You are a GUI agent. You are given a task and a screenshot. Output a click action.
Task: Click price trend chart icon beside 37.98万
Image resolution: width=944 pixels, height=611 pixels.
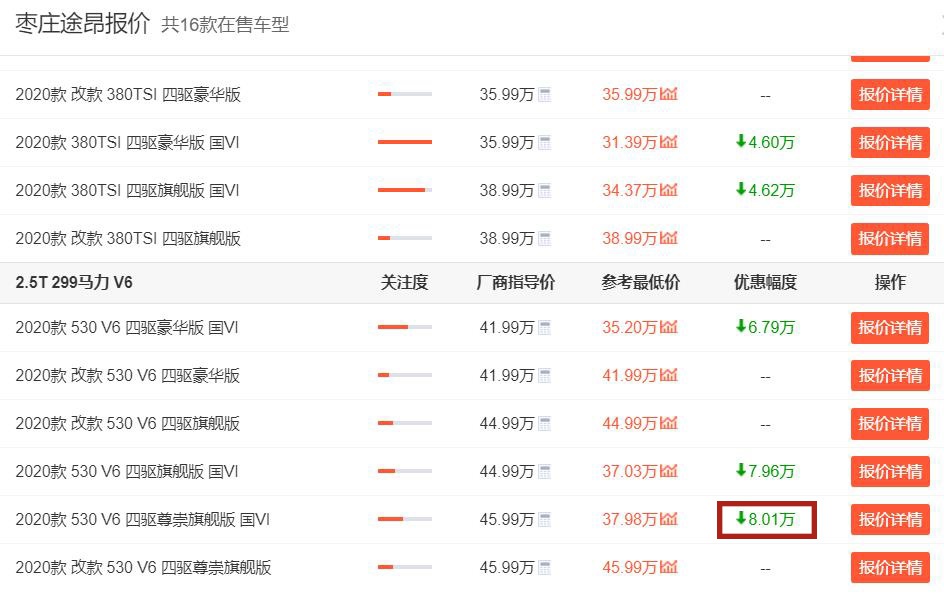point(668,519)
